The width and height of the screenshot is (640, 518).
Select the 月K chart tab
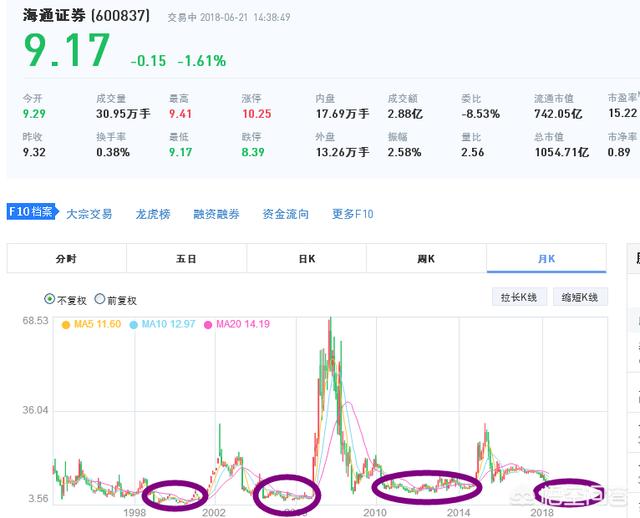pyautogui.click(x=545, y=258)
